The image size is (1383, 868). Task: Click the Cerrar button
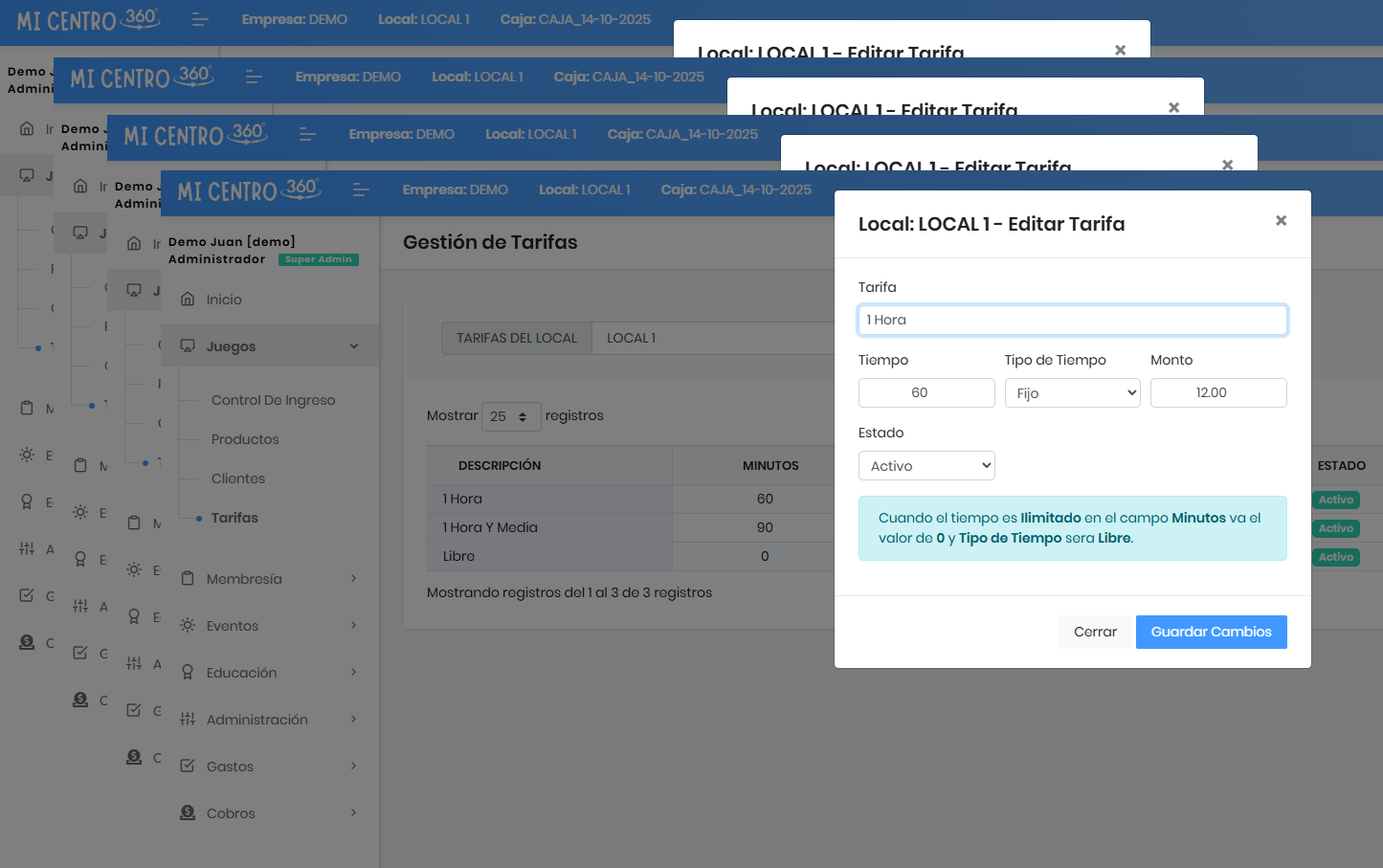tap(1094, 632)
